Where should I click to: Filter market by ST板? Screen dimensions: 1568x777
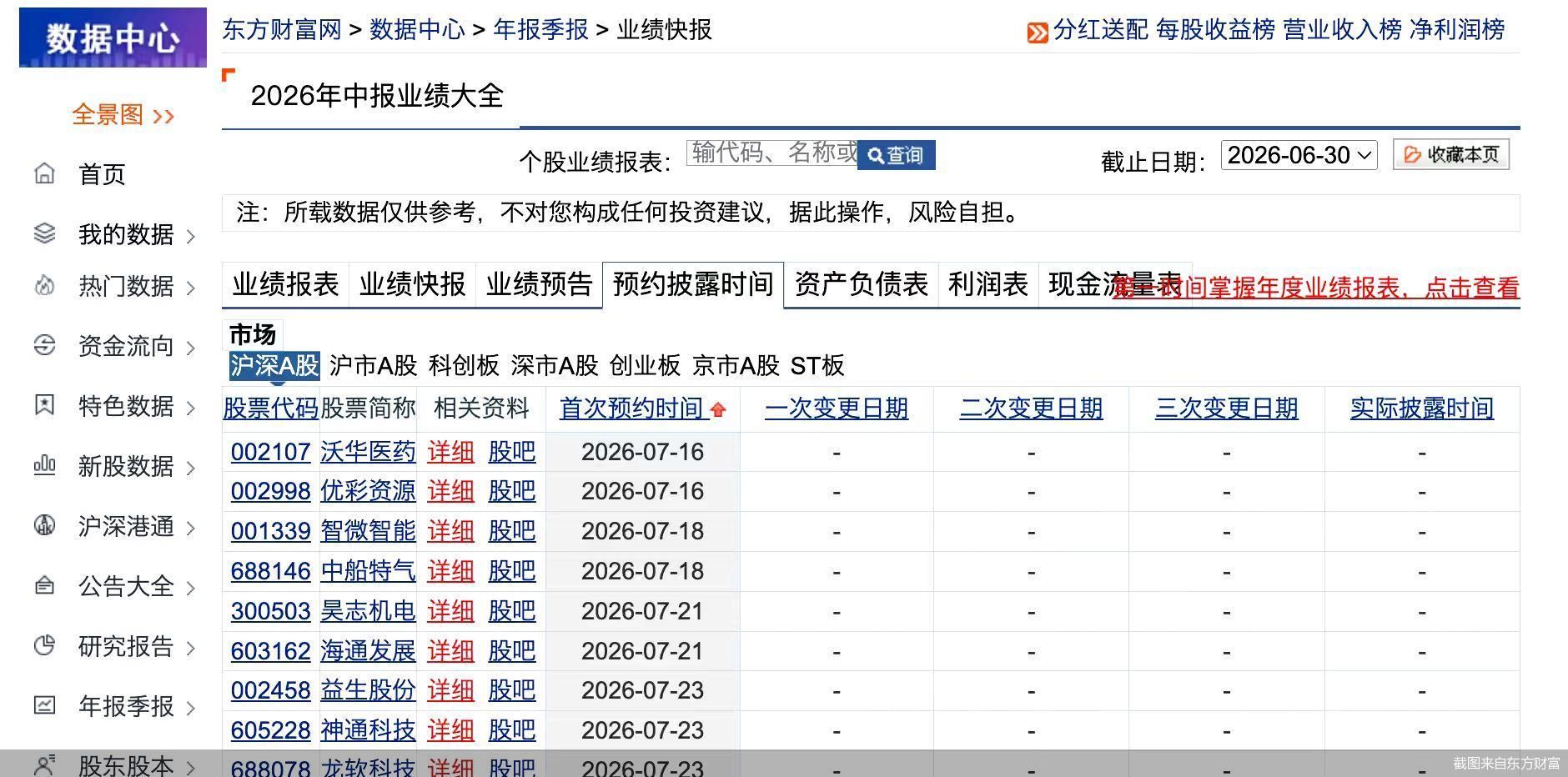click(x=817, y=365)
